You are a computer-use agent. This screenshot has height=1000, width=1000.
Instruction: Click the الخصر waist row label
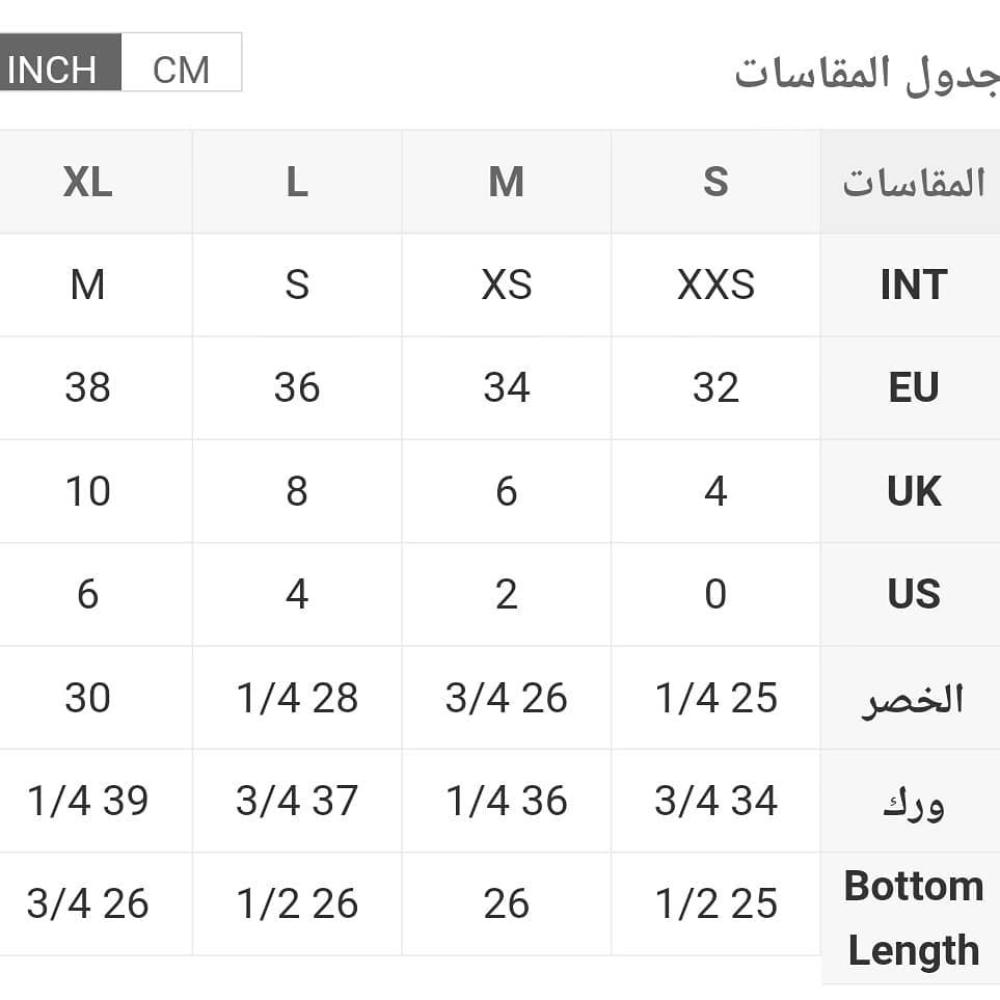pyautogui.click(x=913, y=699)
